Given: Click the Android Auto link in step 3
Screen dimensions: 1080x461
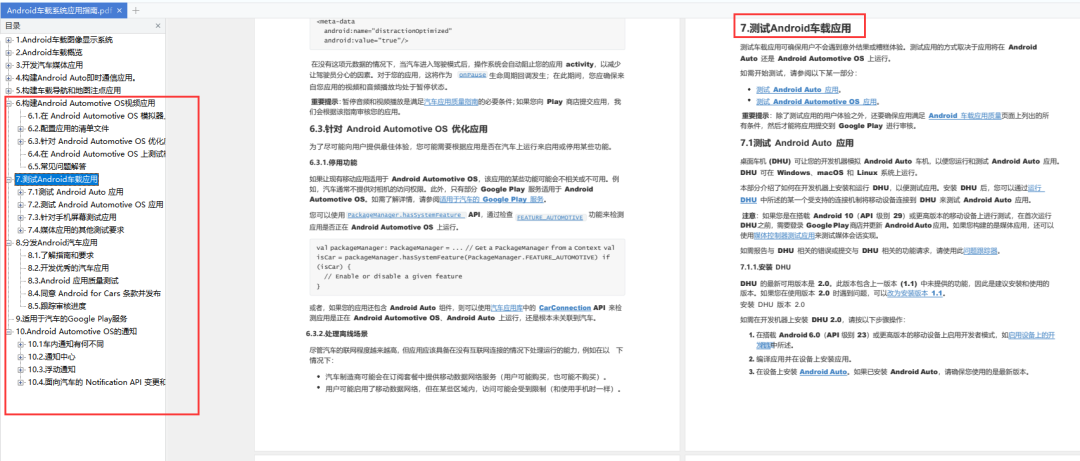Looking at the screenshot, I should [x=823, y=372].
